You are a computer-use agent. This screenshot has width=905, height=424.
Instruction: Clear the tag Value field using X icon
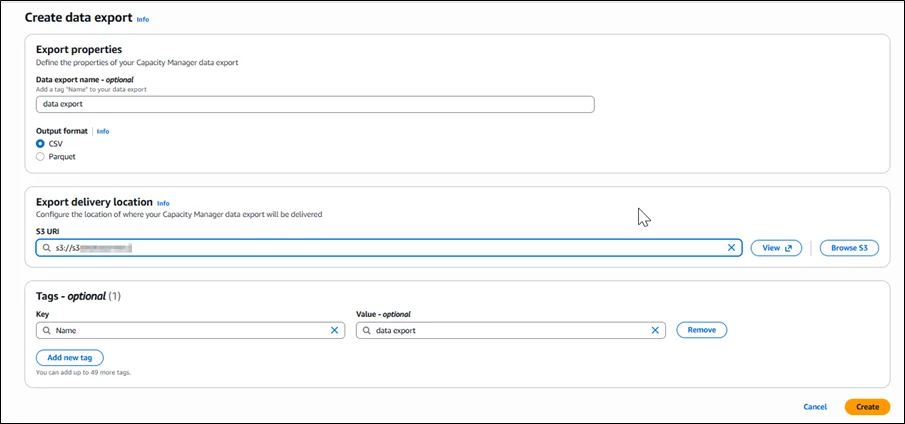click(x=655, y=330)
